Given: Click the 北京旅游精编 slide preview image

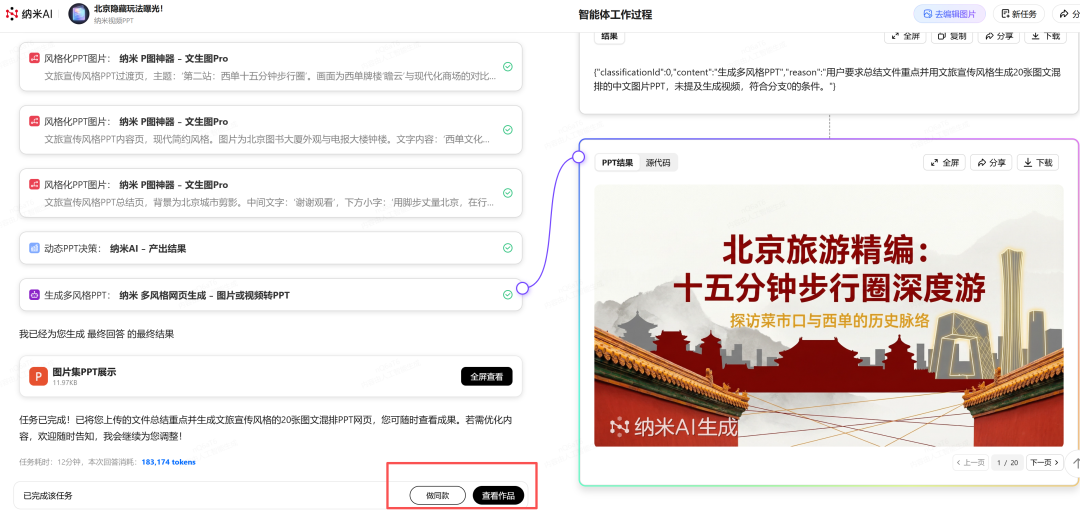Looking at the screenshot, I should (829, 316).
